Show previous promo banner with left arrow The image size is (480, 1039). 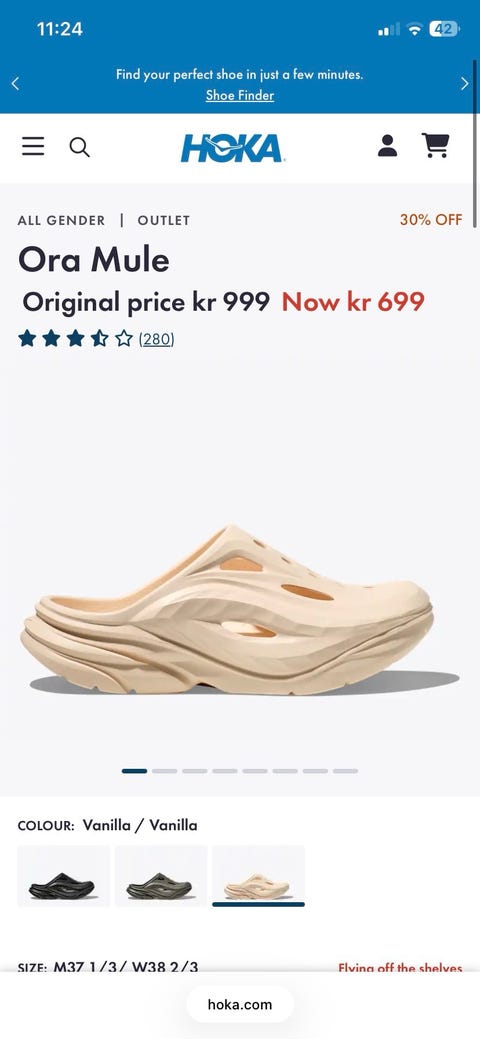15,83
